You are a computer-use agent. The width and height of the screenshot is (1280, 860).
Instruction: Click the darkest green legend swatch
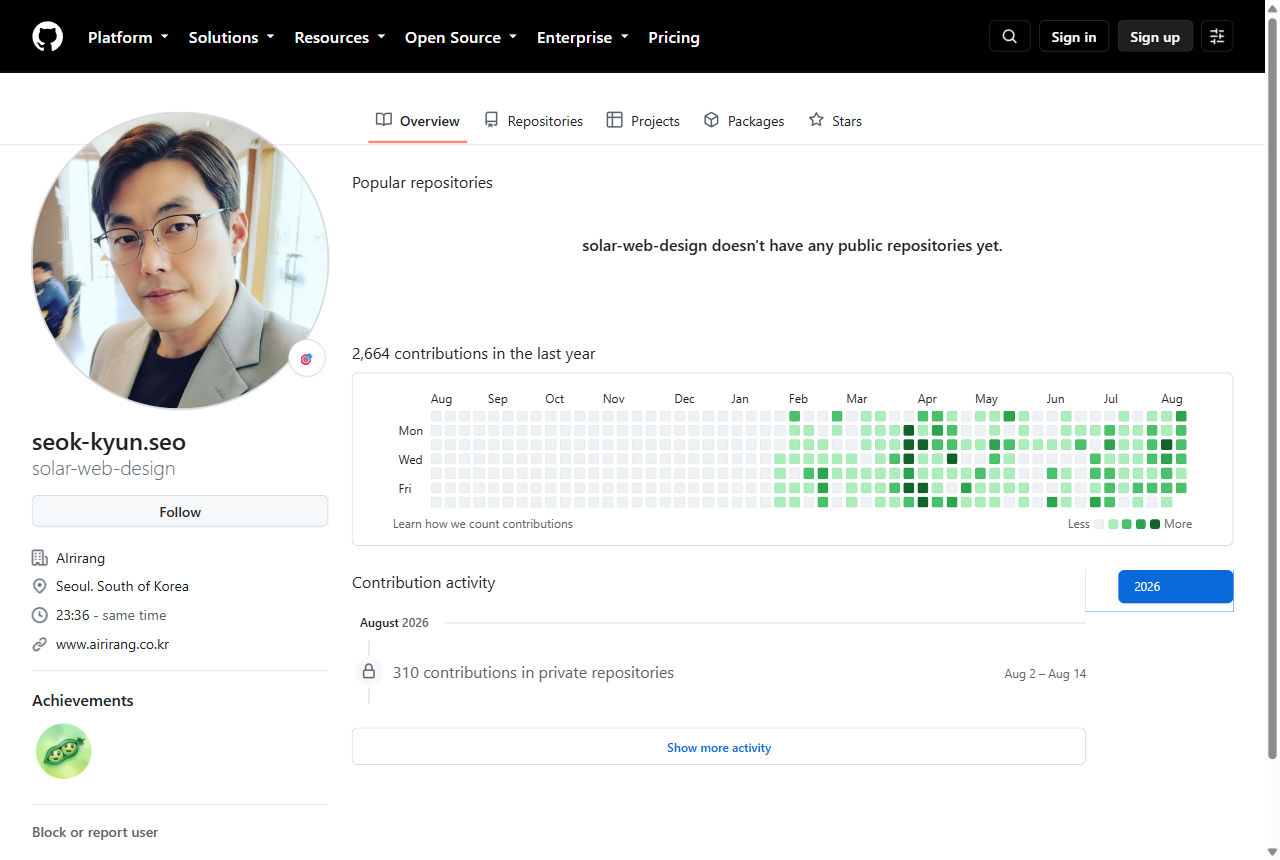(1155, 524)
